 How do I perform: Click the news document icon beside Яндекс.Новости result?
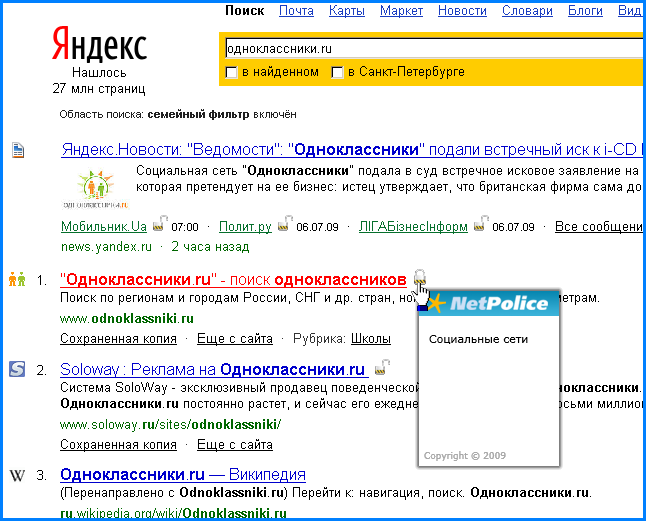pos(18,150)
